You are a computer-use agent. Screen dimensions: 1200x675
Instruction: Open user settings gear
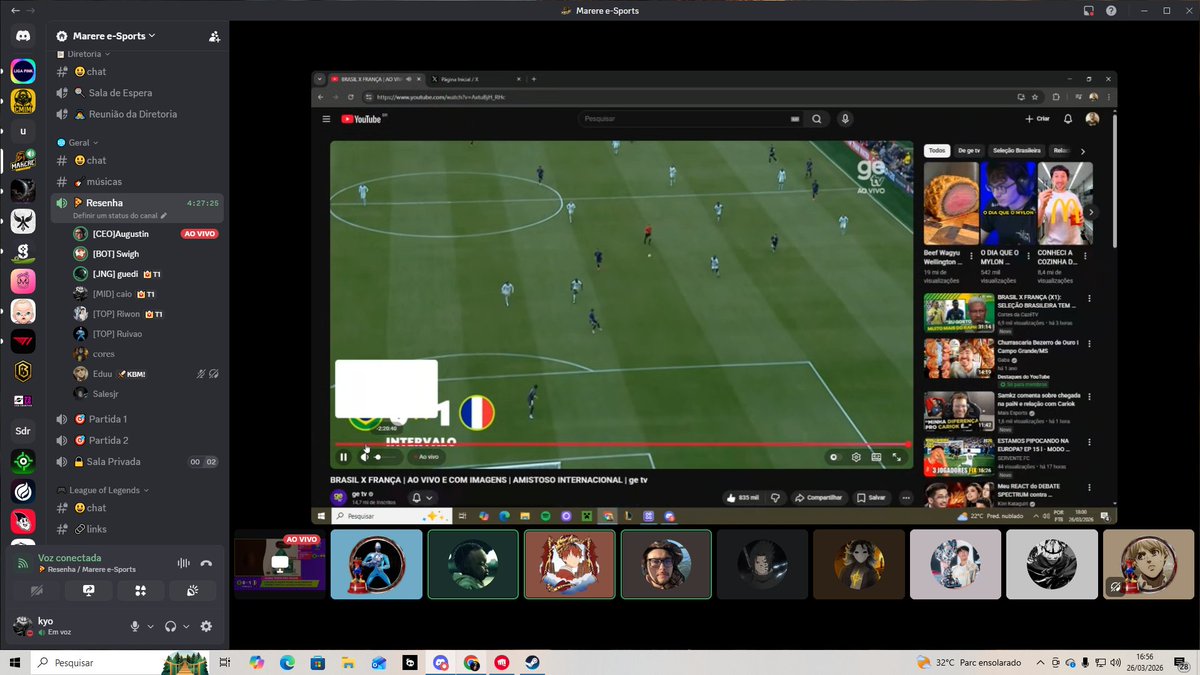click(206, 626)
